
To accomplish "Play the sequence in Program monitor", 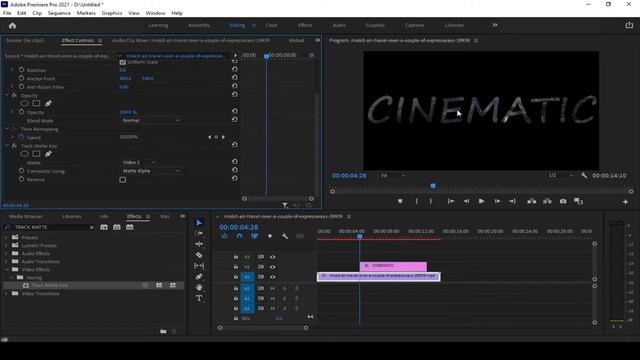I will pyautogui.click(x=481, y=201).
